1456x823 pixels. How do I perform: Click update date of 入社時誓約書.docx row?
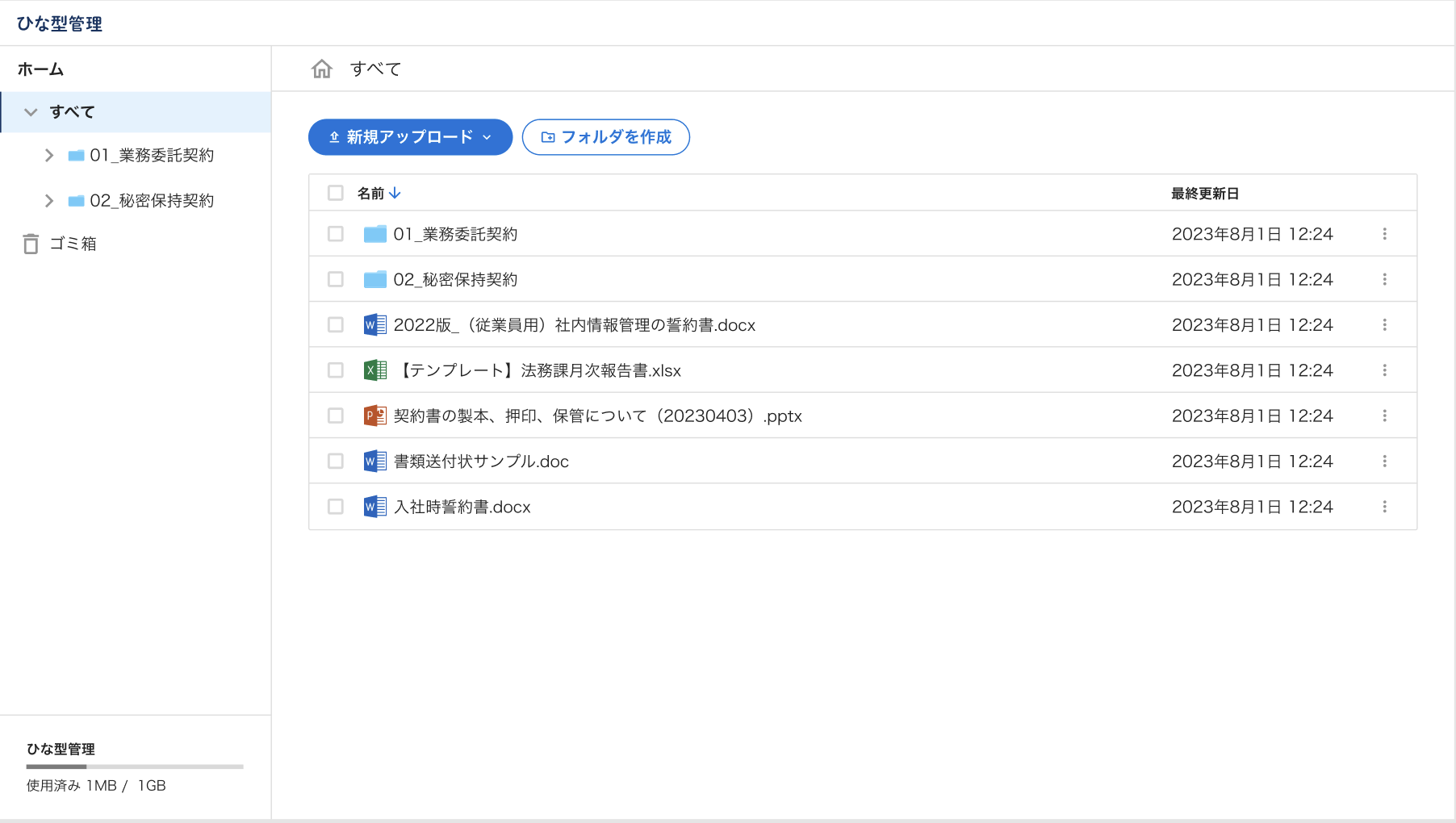pos(1253,507)
